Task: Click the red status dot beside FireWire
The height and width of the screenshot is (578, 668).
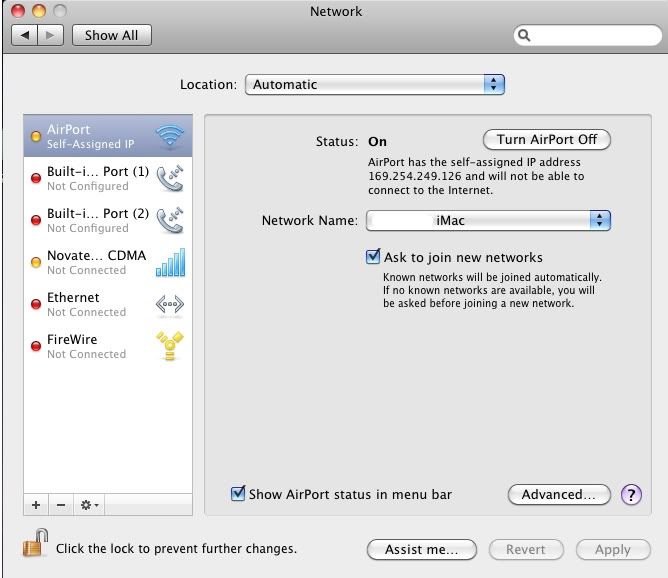Action: [36, 346]
